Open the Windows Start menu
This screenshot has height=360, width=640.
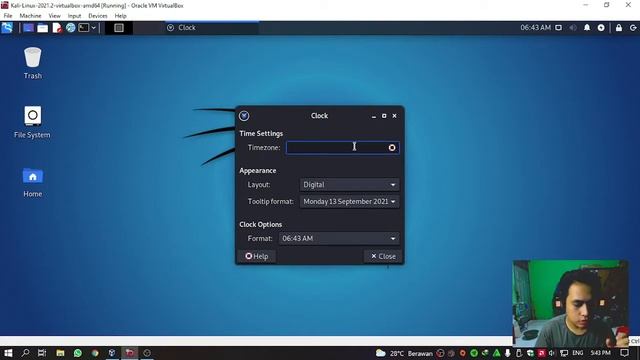[x=8, y=353]
